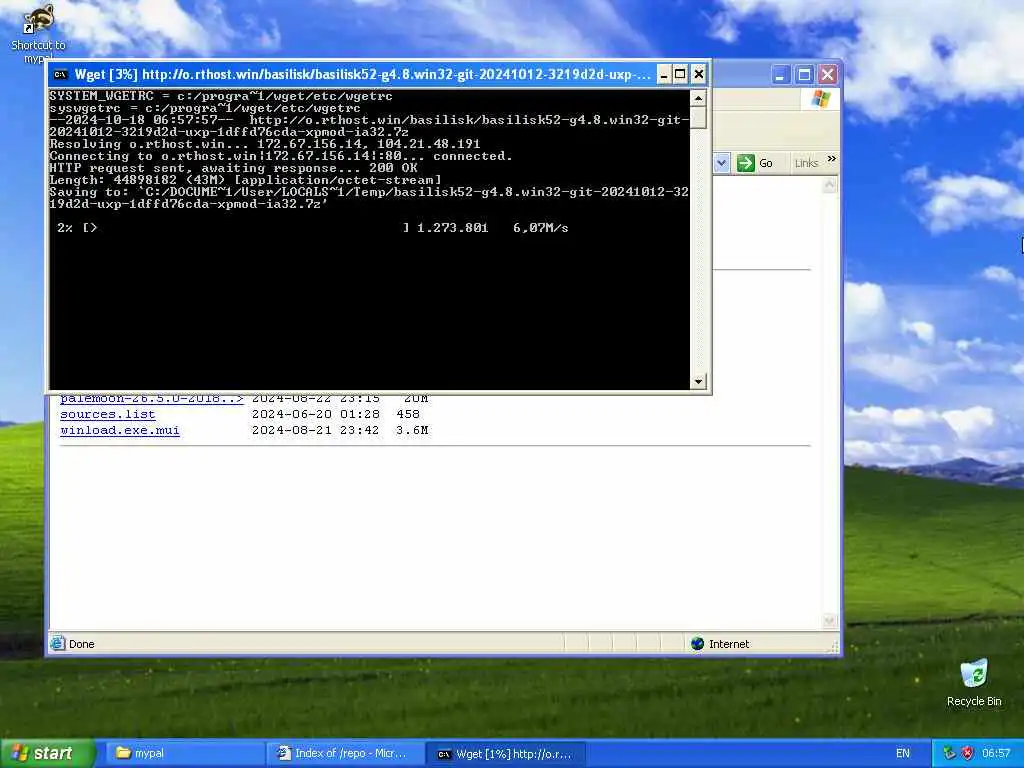
Task: Close the Wget console window
Action: 698,74
